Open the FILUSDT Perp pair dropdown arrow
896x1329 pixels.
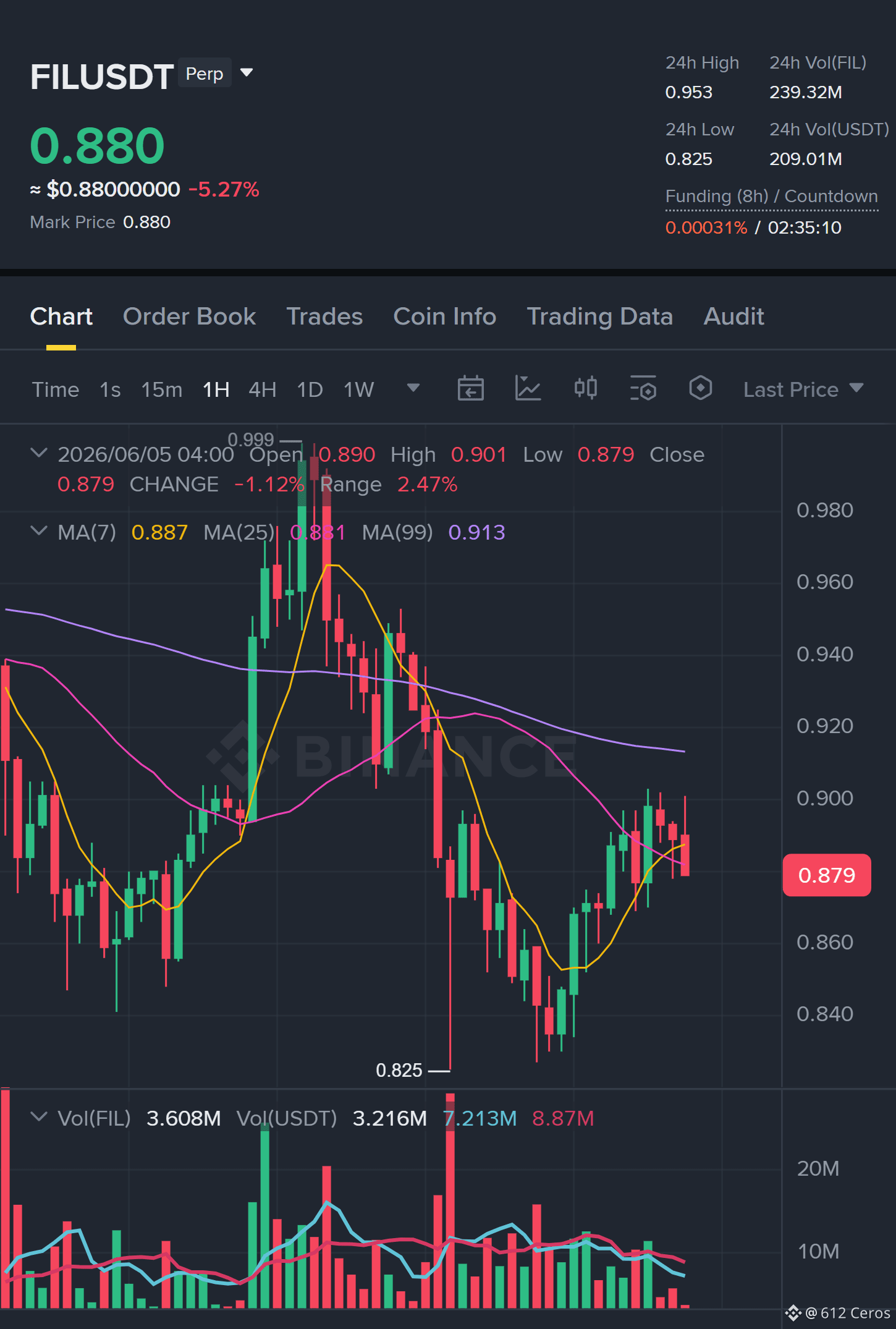[247, 73]
